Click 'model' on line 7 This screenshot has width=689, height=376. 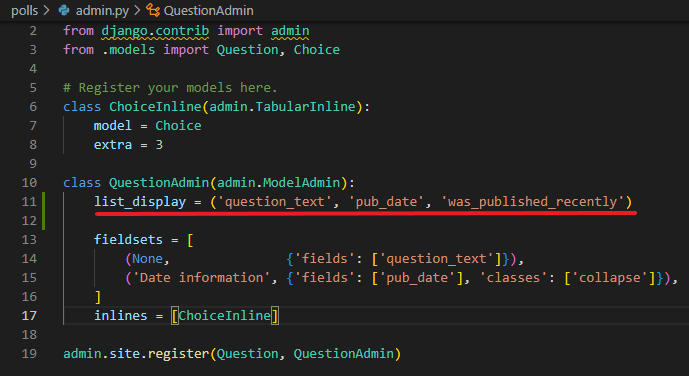click(112, 126)
